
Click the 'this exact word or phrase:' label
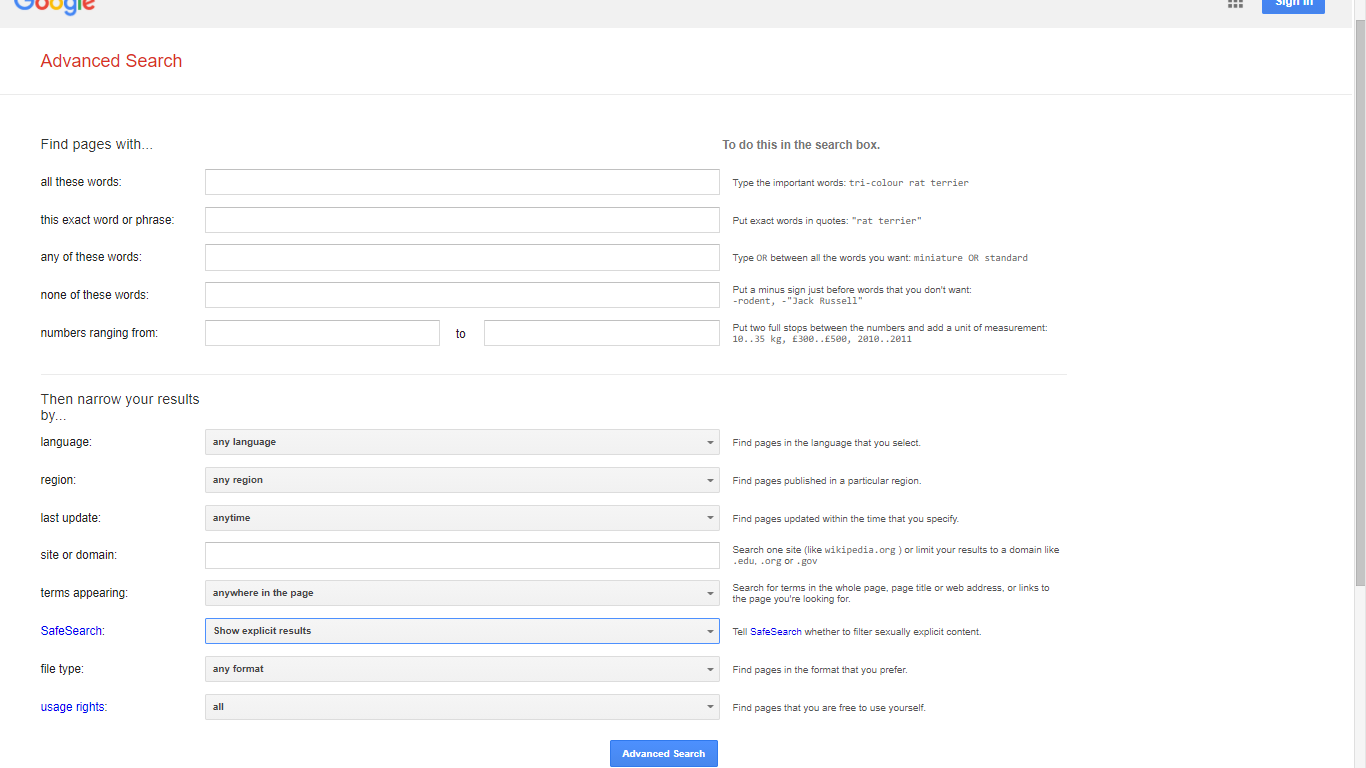[107, 220]
